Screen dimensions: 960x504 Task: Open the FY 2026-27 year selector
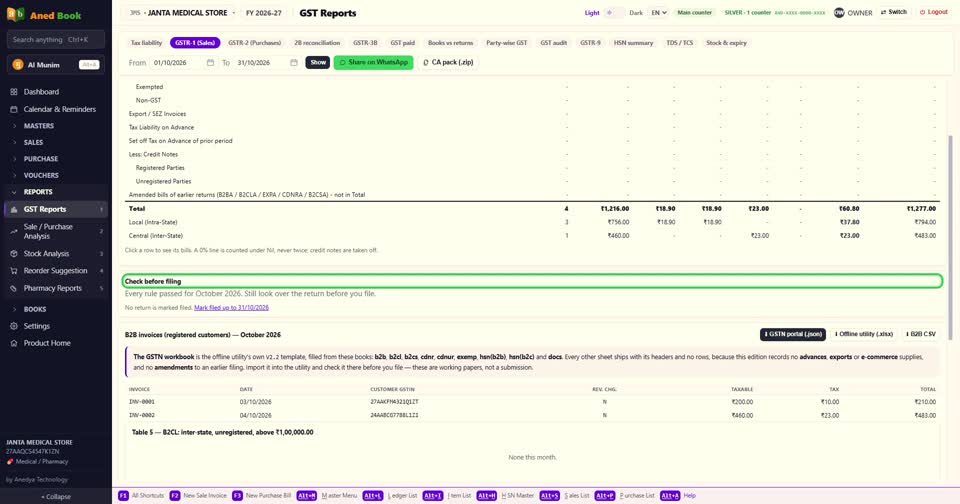click(x=264, y=13)
